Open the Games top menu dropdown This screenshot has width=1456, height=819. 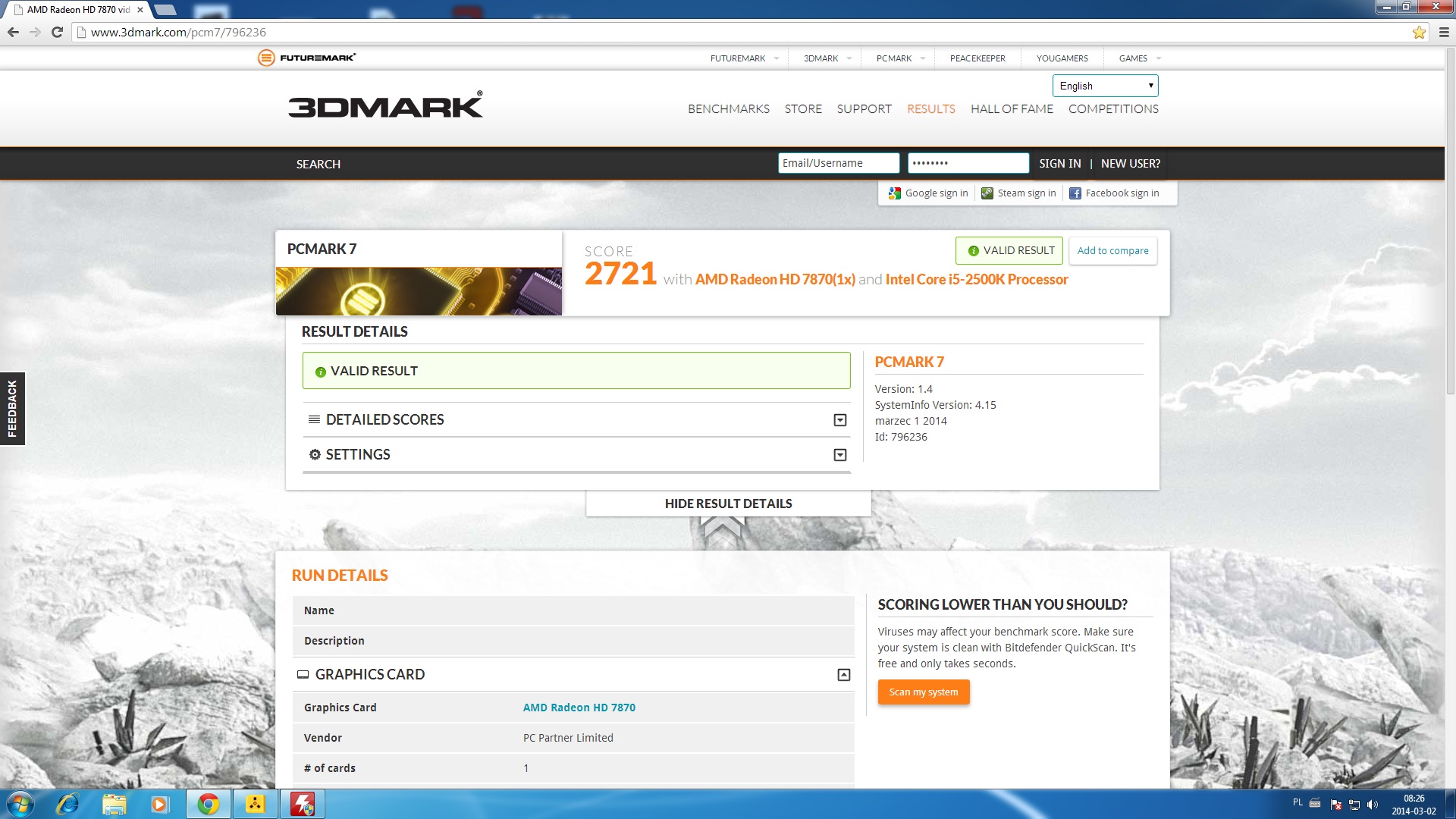click(x=1140, y=58)
